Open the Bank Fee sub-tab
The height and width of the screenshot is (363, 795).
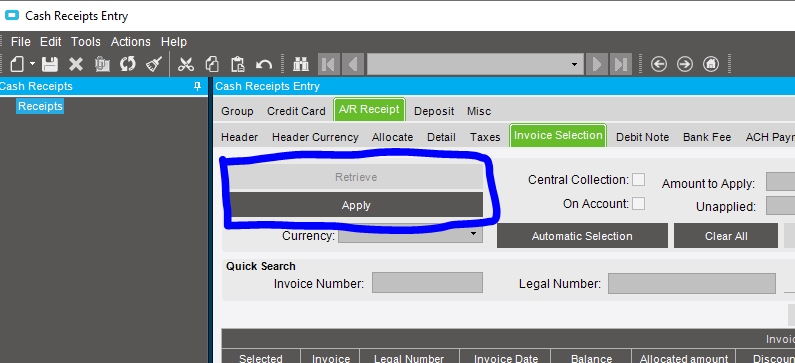[707, 137]
